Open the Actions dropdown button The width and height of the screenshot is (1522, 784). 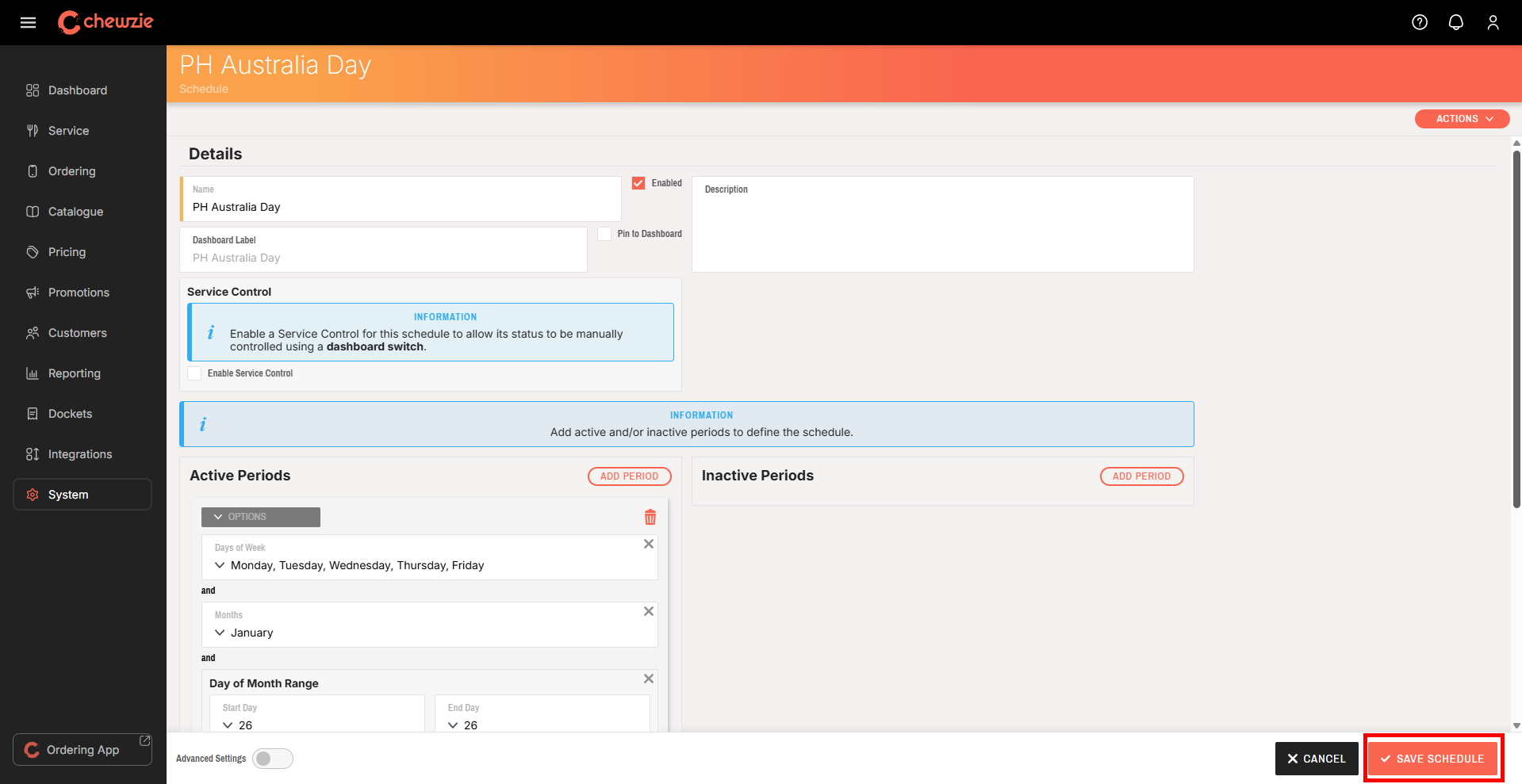click(1462, 119)
